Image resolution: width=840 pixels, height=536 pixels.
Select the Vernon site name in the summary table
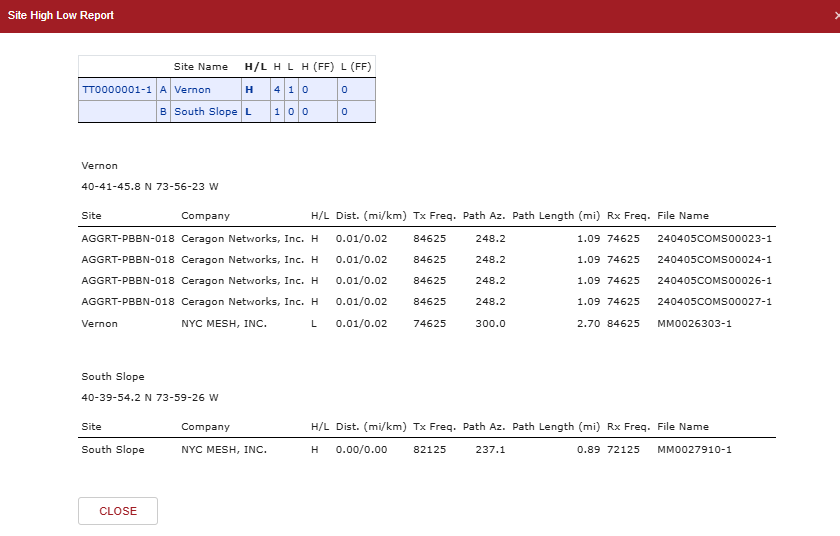192,90
